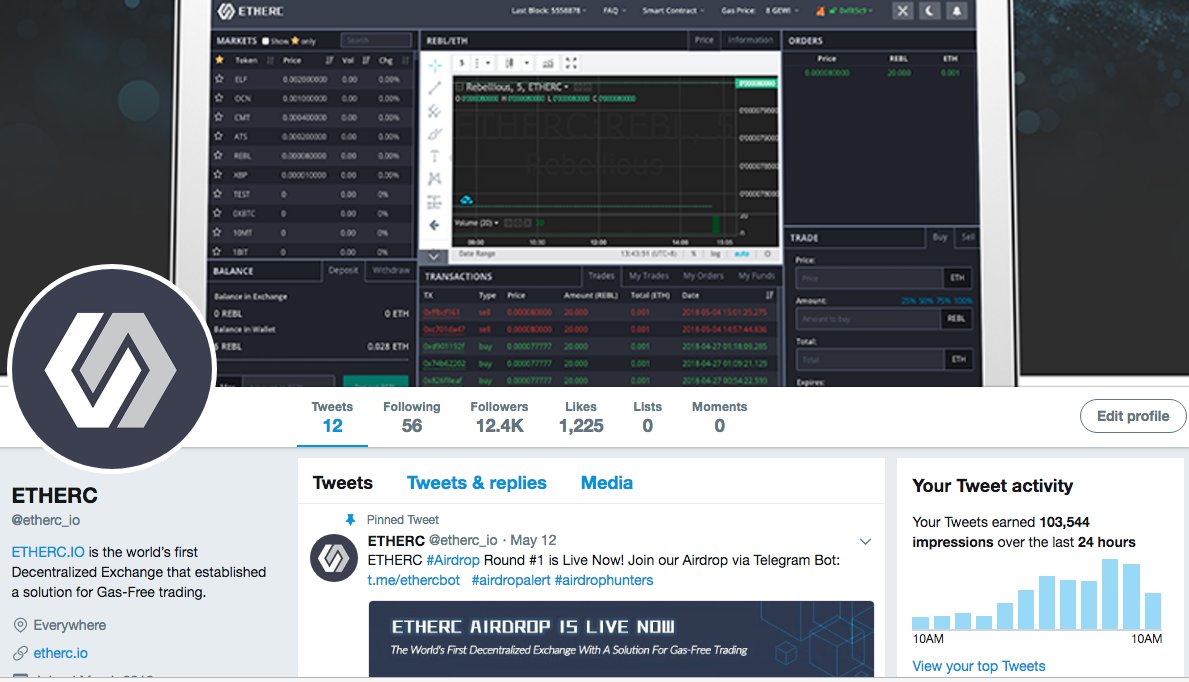Click the chain link icon beside etherc.io

click(20, 653)
